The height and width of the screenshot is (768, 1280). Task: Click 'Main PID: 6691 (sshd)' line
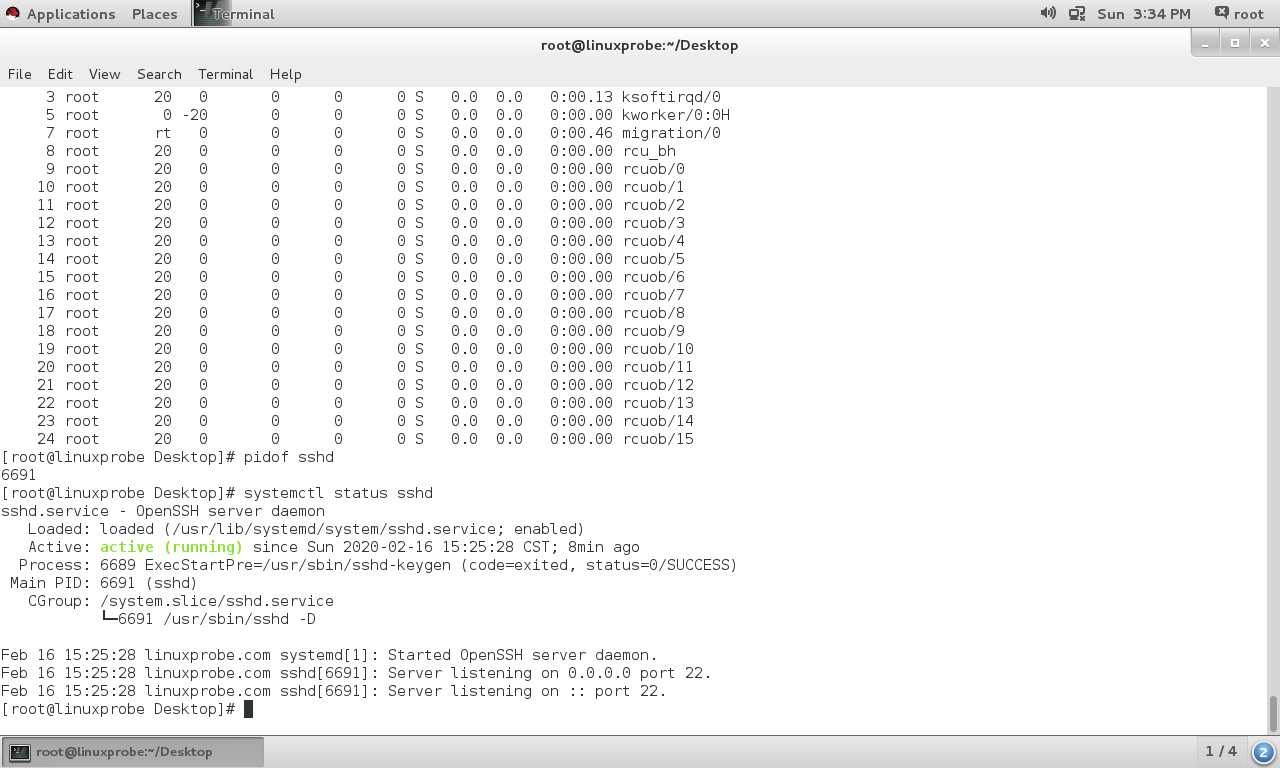pos(104,583)
